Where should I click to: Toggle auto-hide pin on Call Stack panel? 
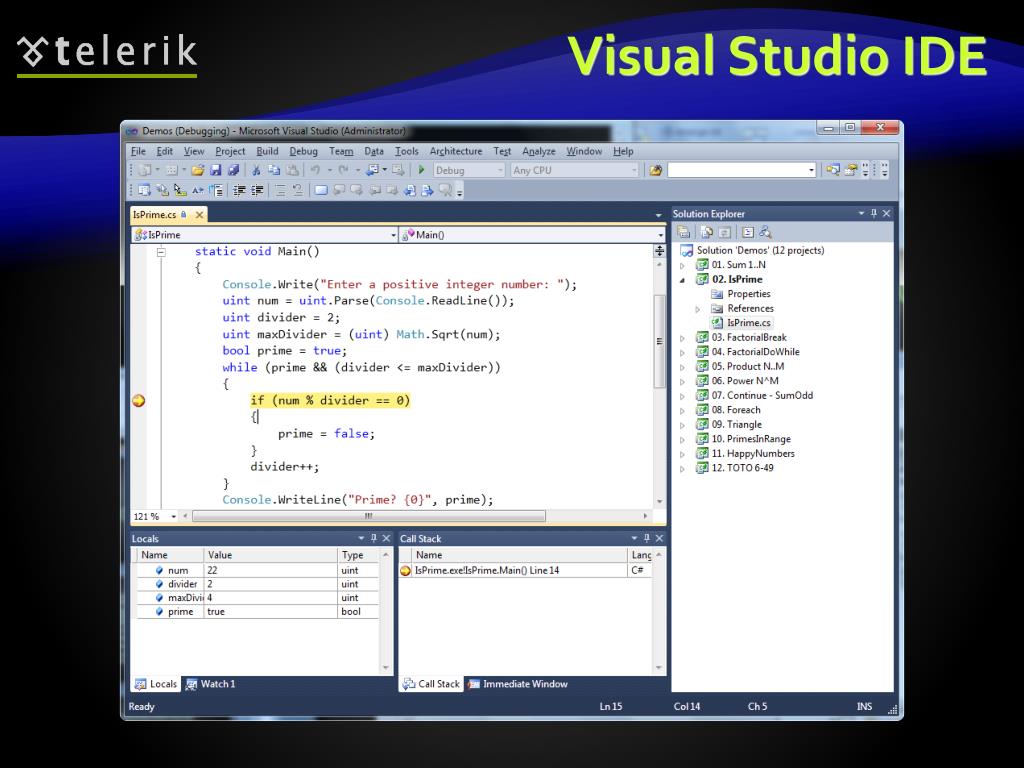tap(647, 538)
